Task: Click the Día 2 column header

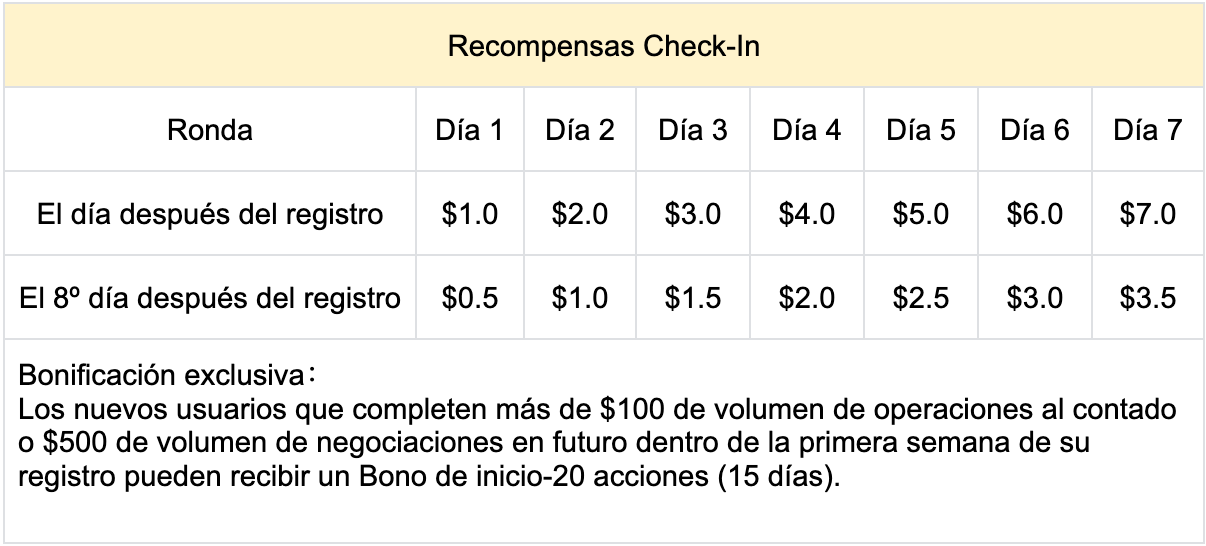Action: tap(580, 130)
